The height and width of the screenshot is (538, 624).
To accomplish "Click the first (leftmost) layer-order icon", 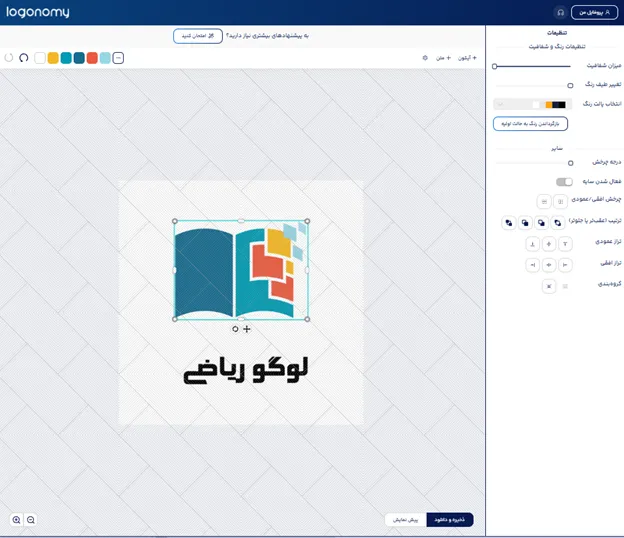I will point(509,223).
